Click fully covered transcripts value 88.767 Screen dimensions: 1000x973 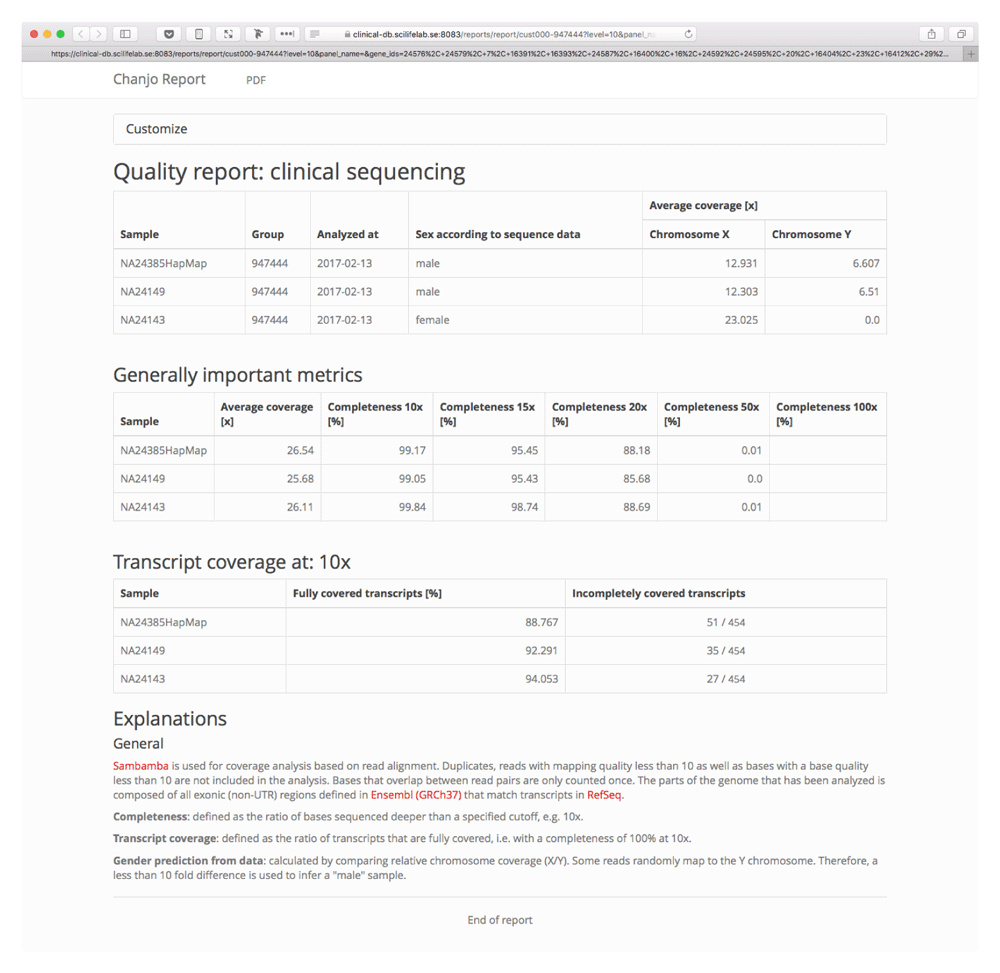[541, 622]
